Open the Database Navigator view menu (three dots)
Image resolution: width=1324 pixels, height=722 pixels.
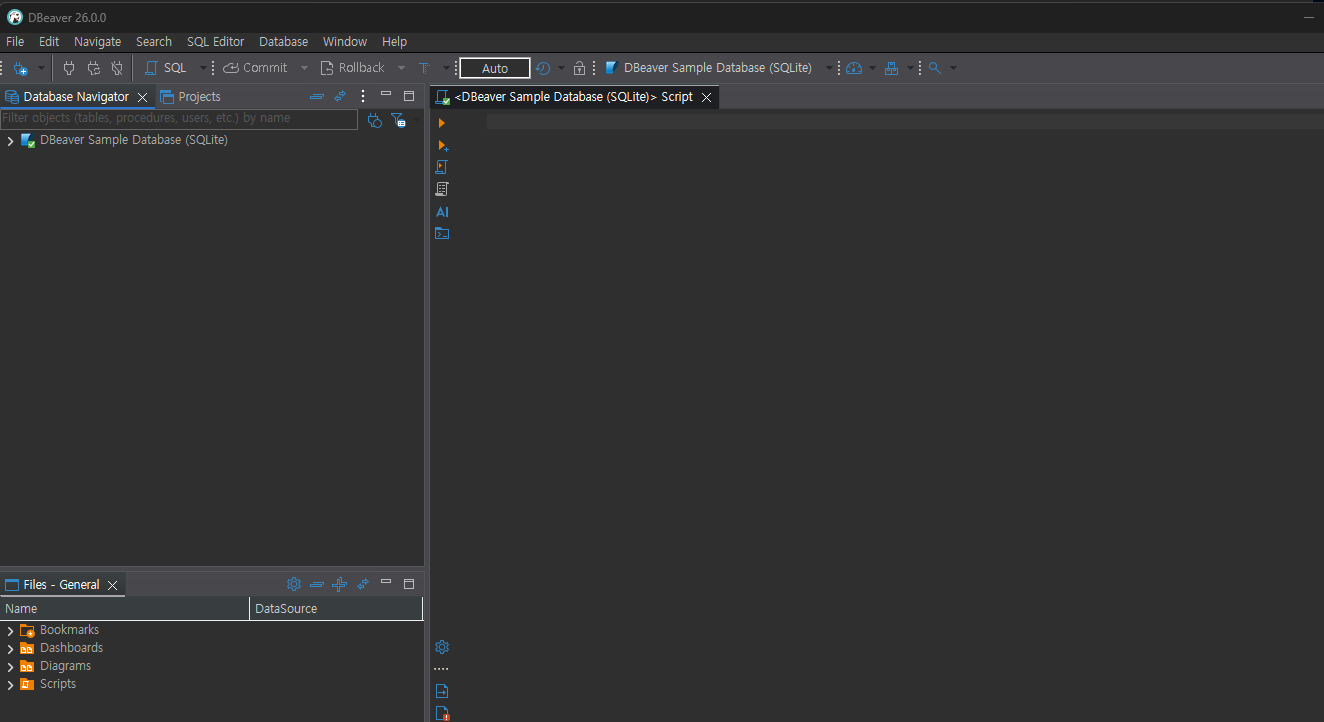tap(363, 96)
